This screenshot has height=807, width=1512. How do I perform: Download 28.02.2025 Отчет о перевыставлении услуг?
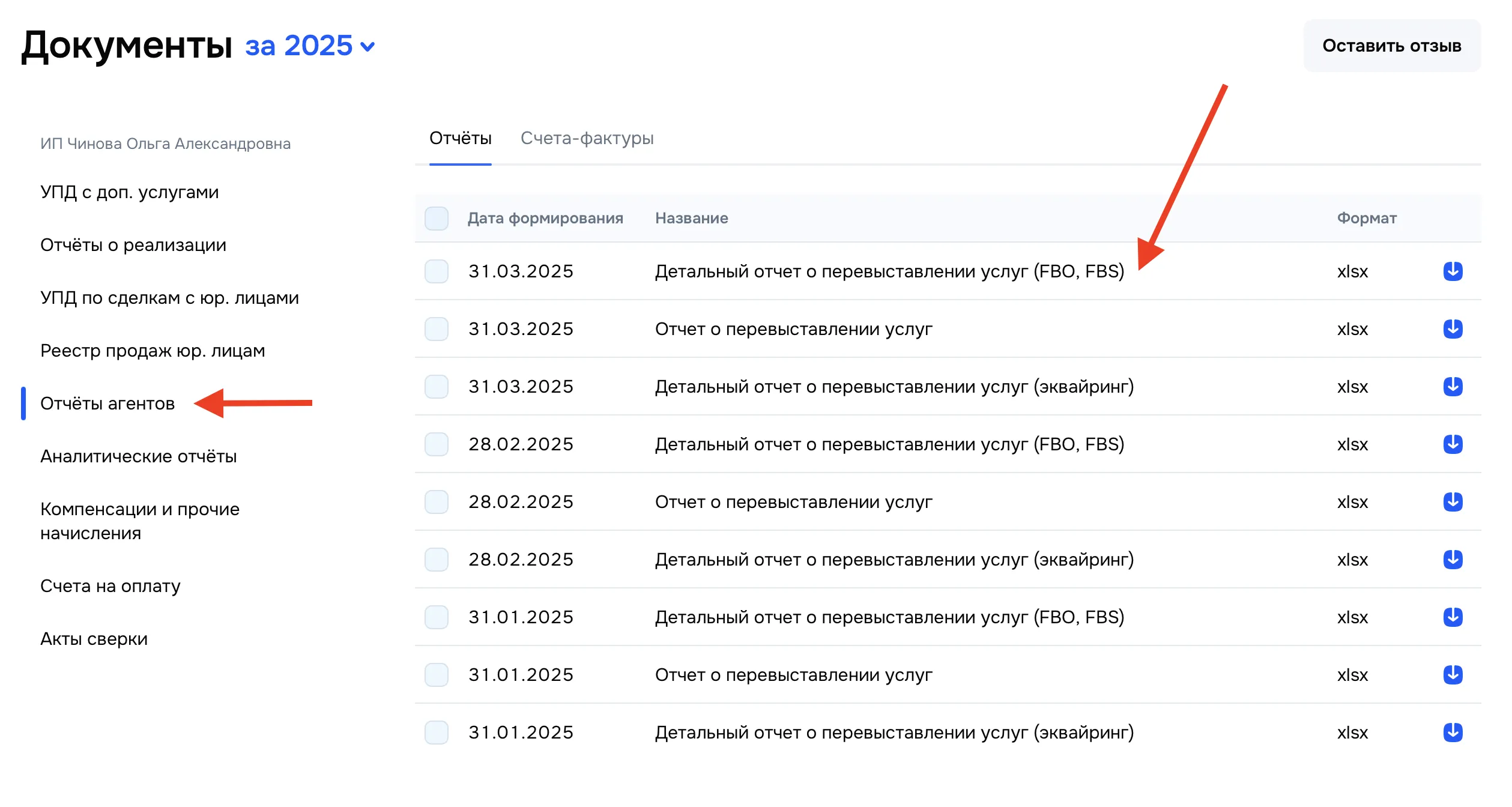[x=1453, y=502]
